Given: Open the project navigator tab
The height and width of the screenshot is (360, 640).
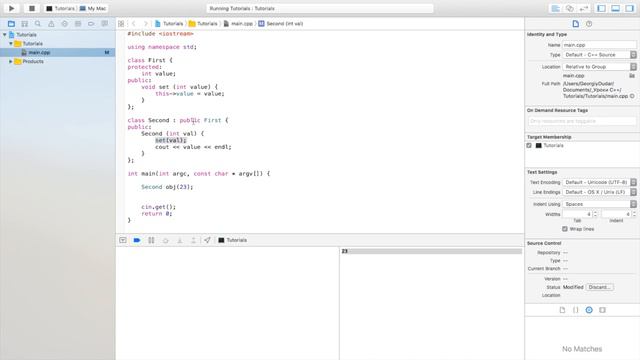Looking at the screenshot, I should click(11, 24).
